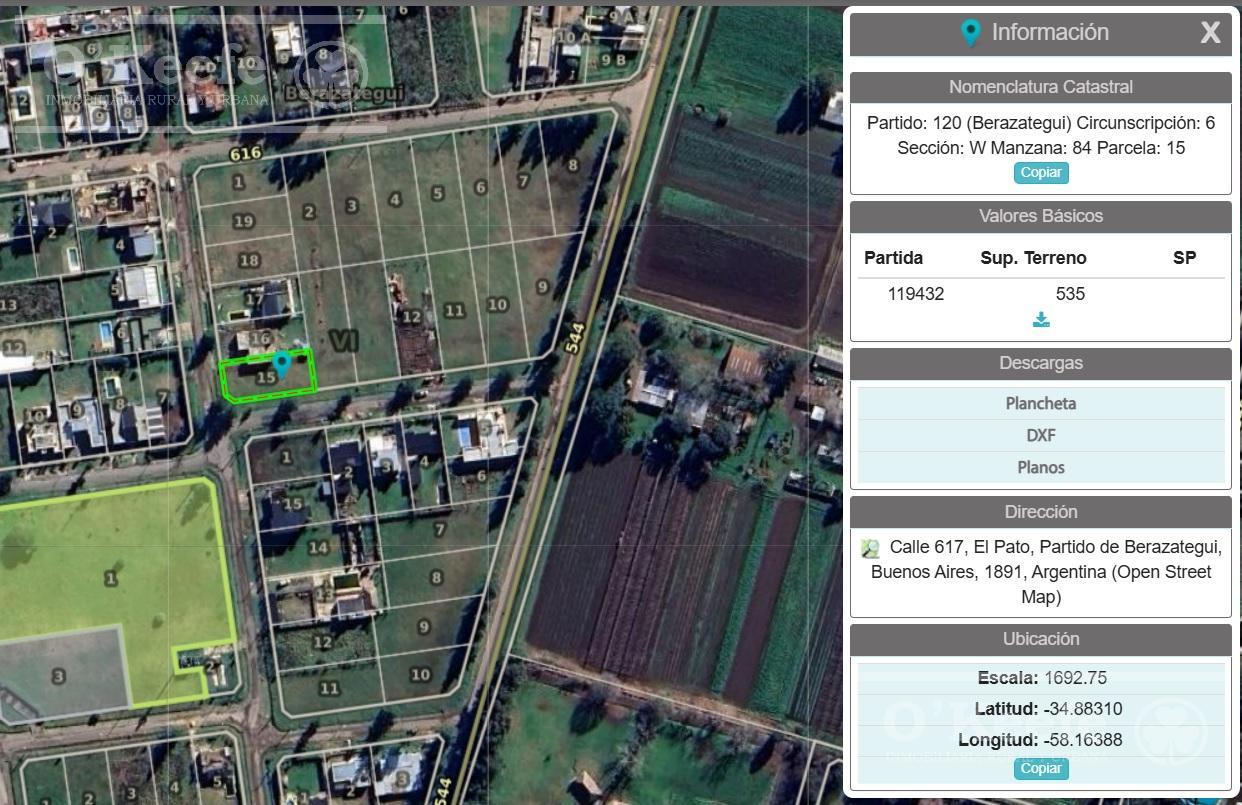The height and width of the screenshot is (805, 1242).
Task: Copy the Nomenclatura Catastral text
Action: [1041, 172]
